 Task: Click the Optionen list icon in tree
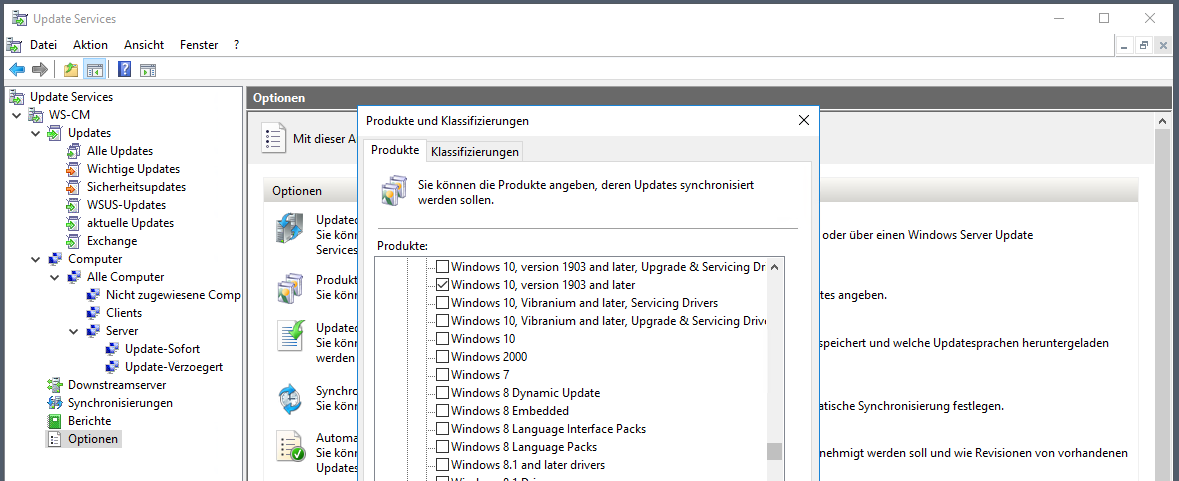[x=54, y=439]
